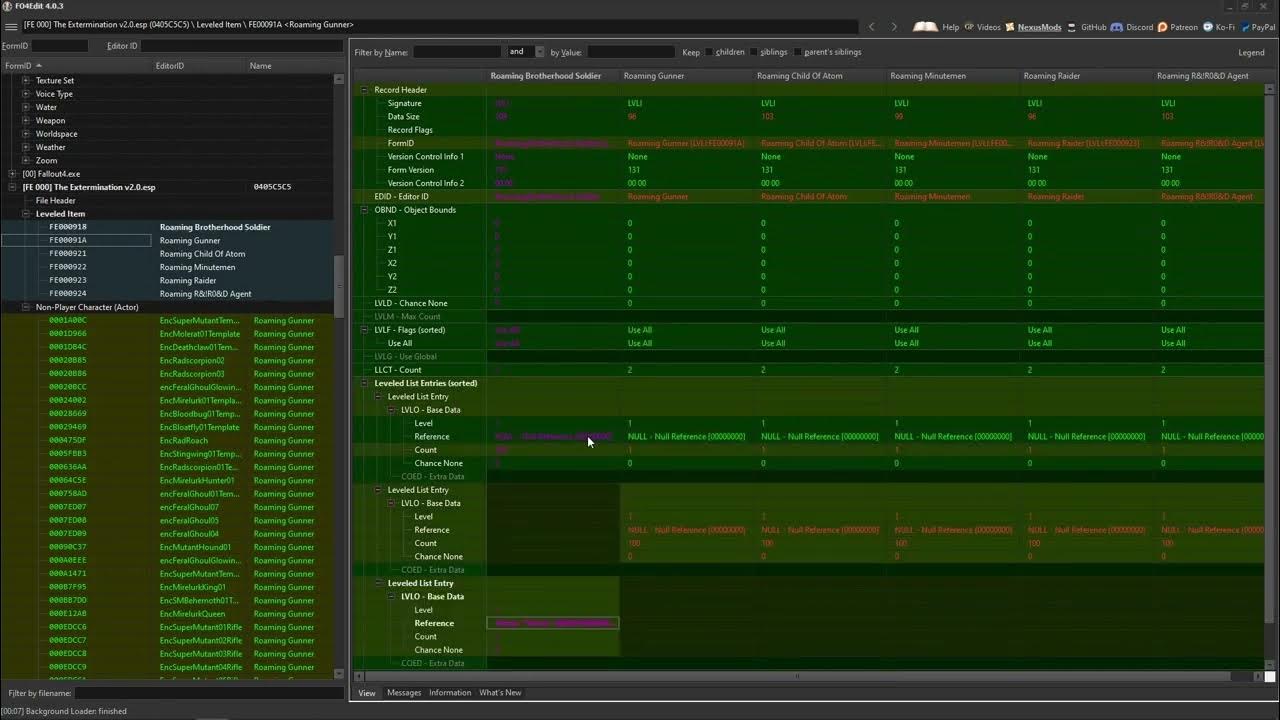Click the Legend button
Viewport: 1280px width, 720px height.
point(1251,52)
